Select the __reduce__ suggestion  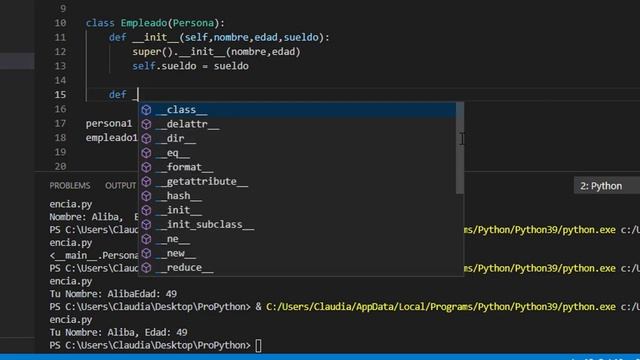298,267
